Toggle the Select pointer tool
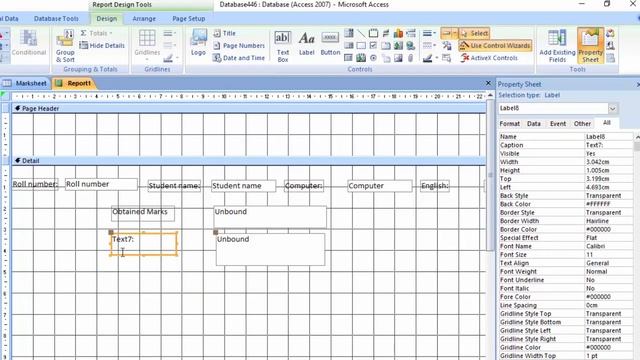Viewport: 640px width, 360px height. pyautogui.click(x=474, y=33)
